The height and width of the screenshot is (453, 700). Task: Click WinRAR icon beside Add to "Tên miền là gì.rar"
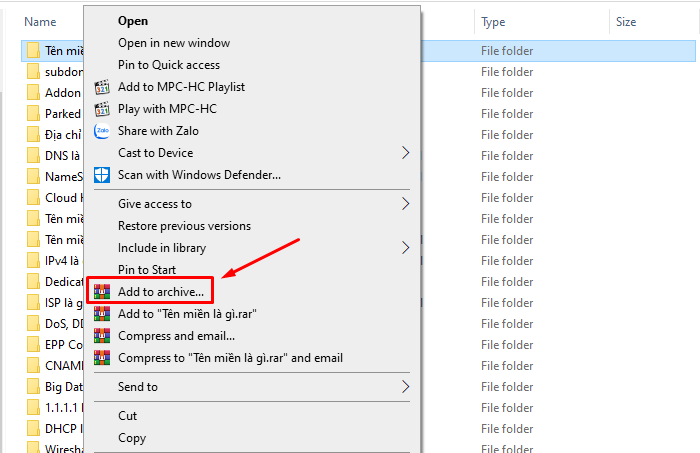click(x=102, y=314)
